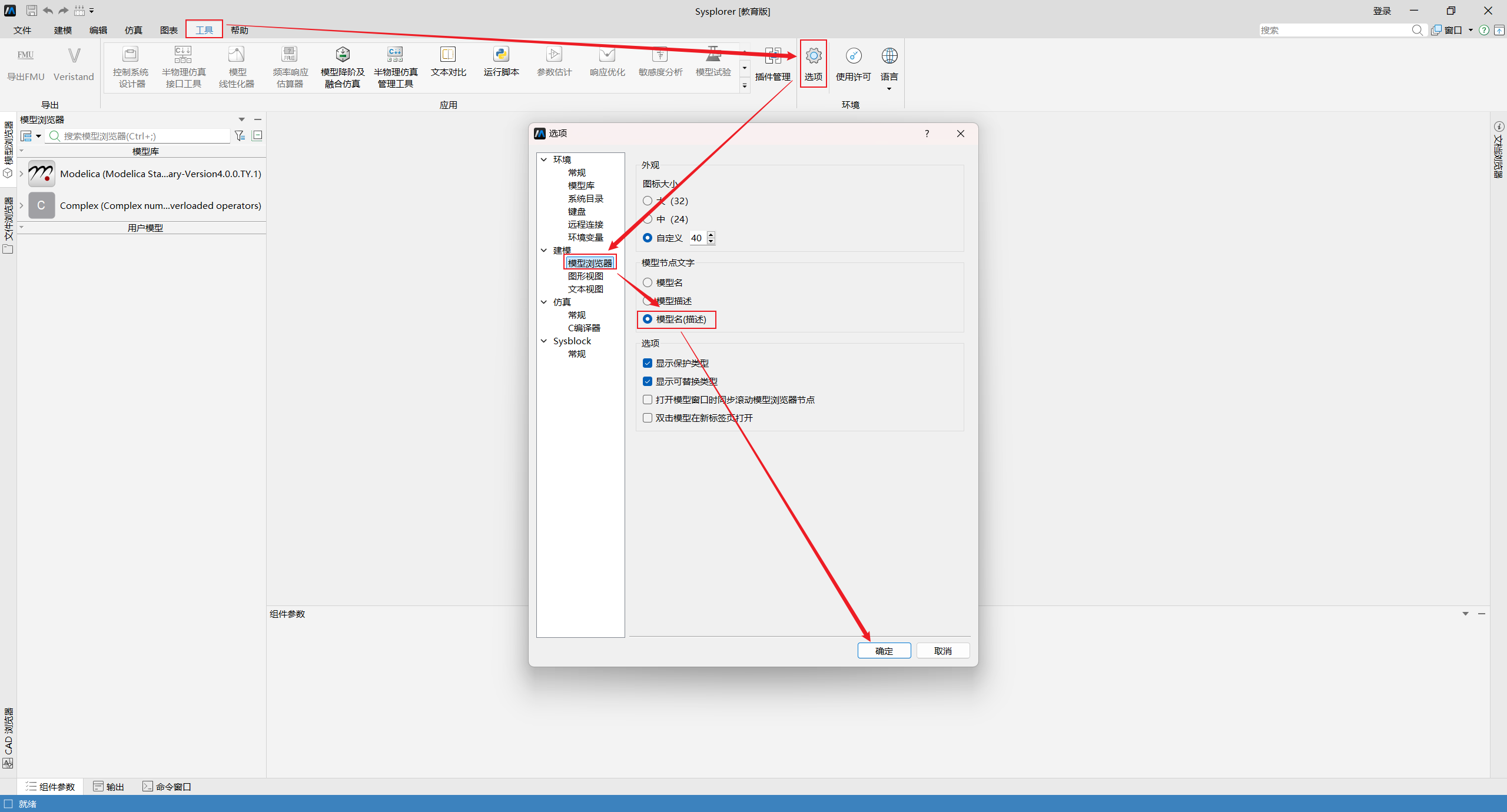This screenshot has width=1507, height=812.
Task: Open the 文本对比 tool
Action: pyautogui.click(x=448, y=61)
